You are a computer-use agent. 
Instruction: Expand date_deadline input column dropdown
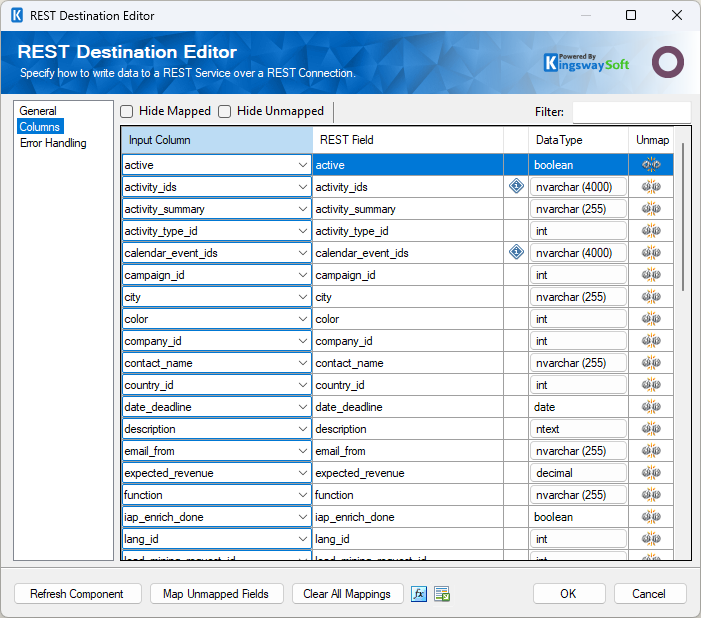tap(303, 407)
